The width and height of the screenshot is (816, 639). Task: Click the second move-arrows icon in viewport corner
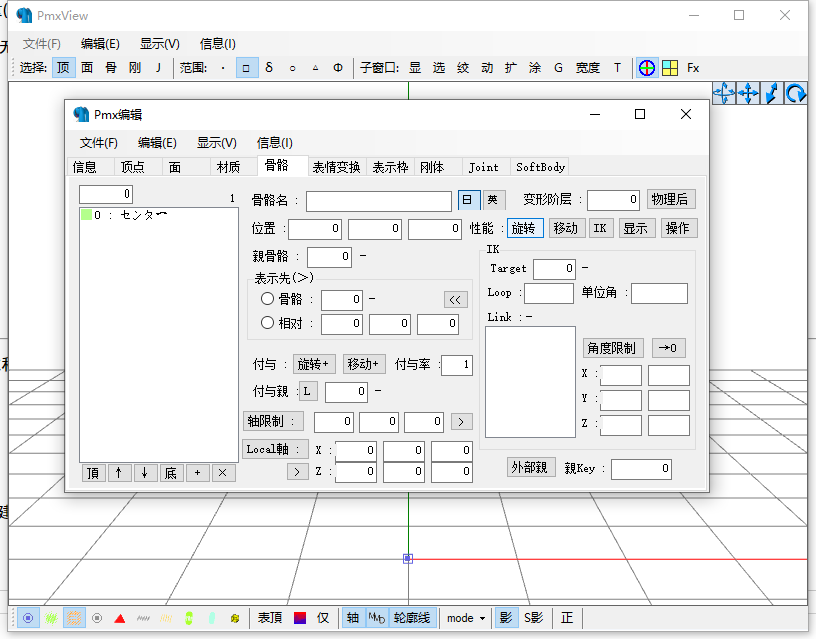(x=748, y=94)
